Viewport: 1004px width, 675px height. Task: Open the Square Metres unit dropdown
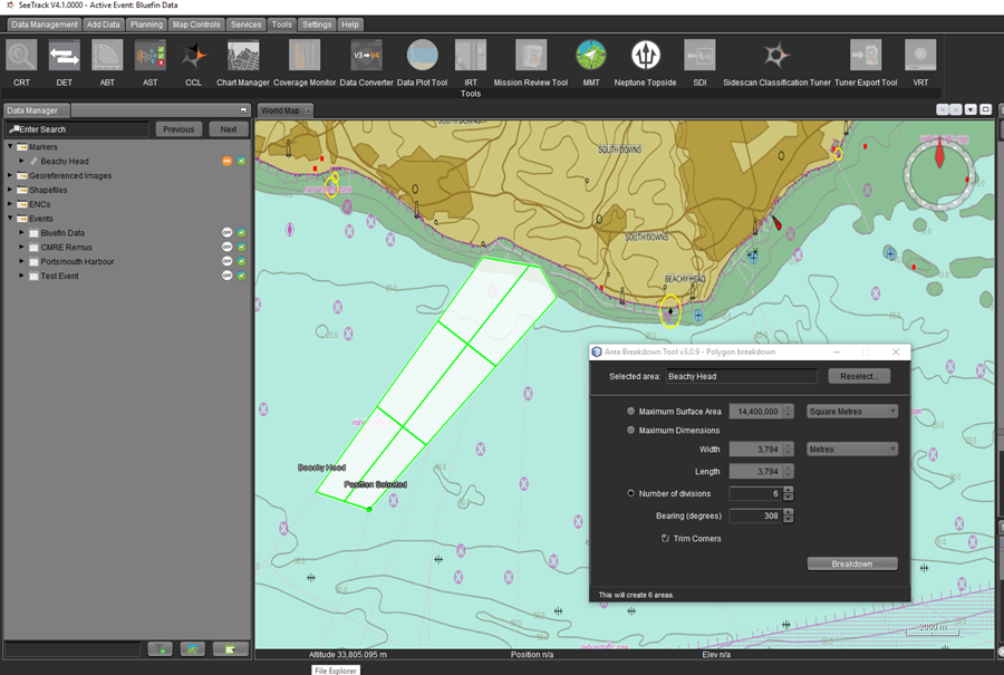[852, 411]
